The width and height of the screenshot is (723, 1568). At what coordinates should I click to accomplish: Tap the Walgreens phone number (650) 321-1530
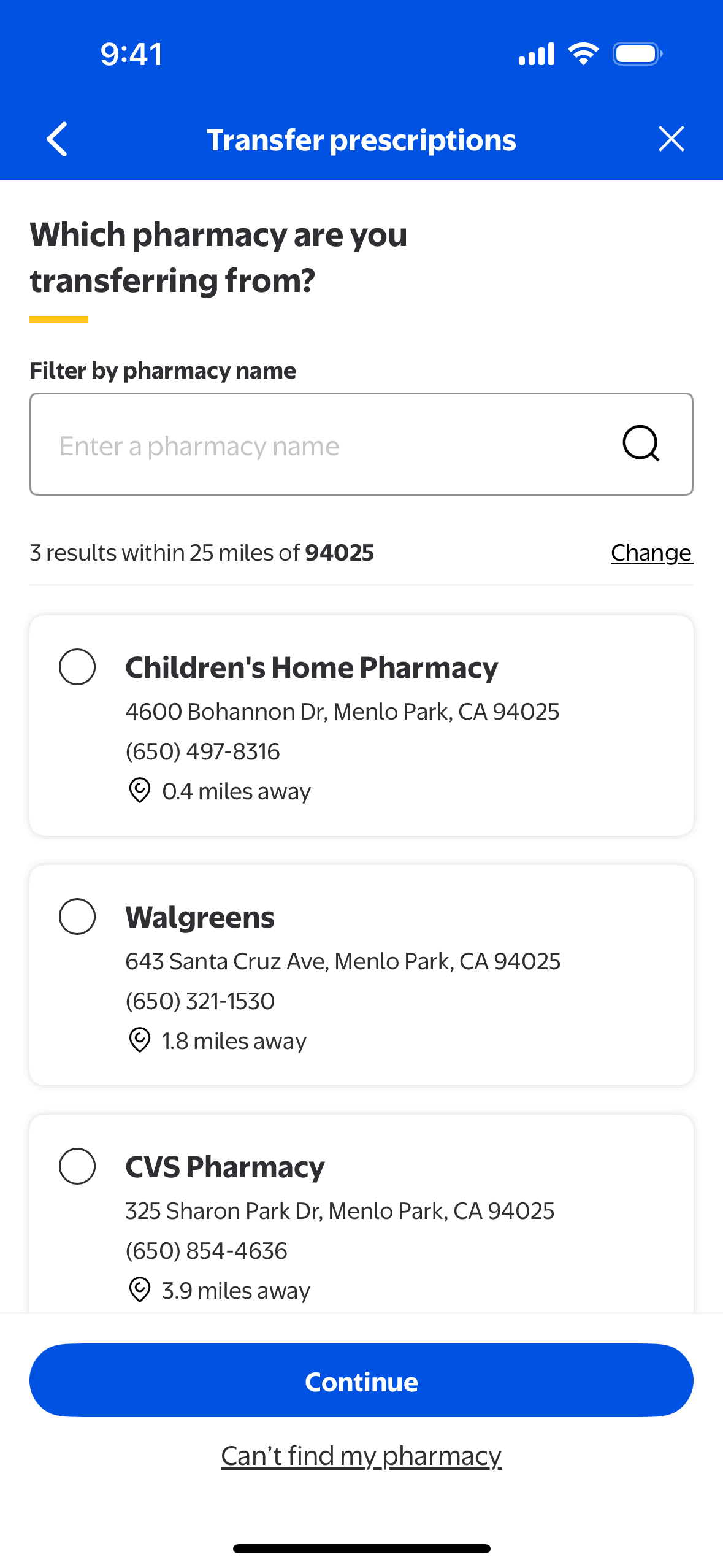pyautogui.click(x=200, y=1001)
